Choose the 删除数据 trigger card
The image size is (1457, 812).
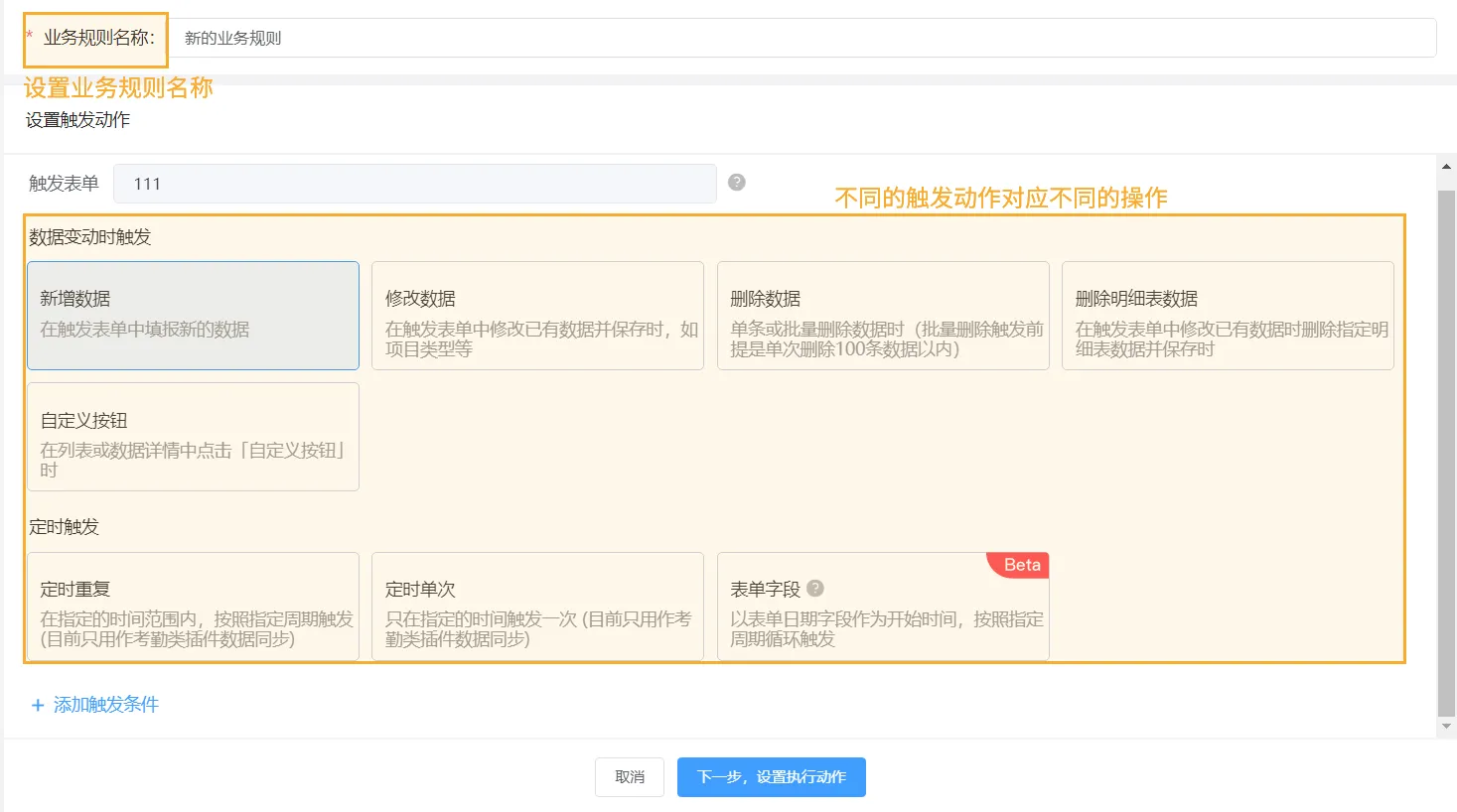pyautogui.click(x=882, y=316)
